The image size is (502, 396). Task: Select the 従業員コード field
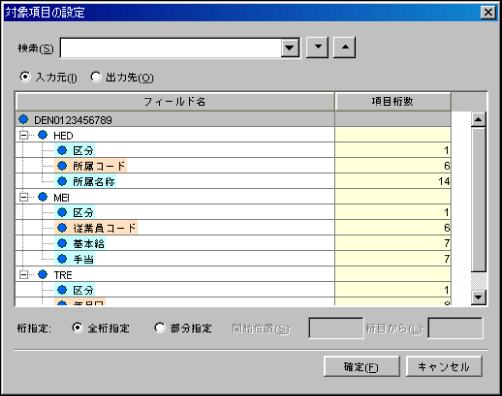click(96, 228)
